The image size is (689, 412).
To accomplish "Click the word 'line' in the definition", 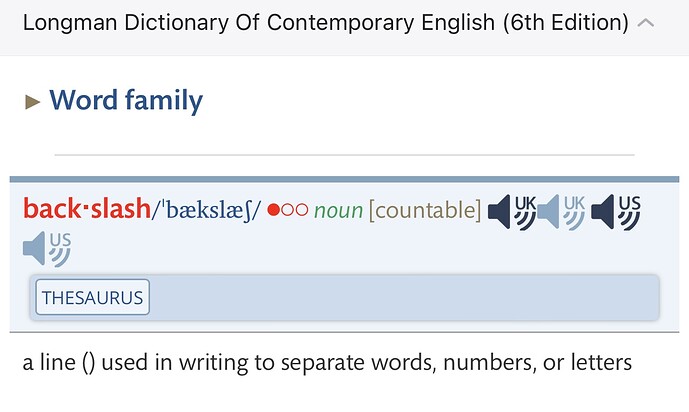I will click(x=54, y=362).
